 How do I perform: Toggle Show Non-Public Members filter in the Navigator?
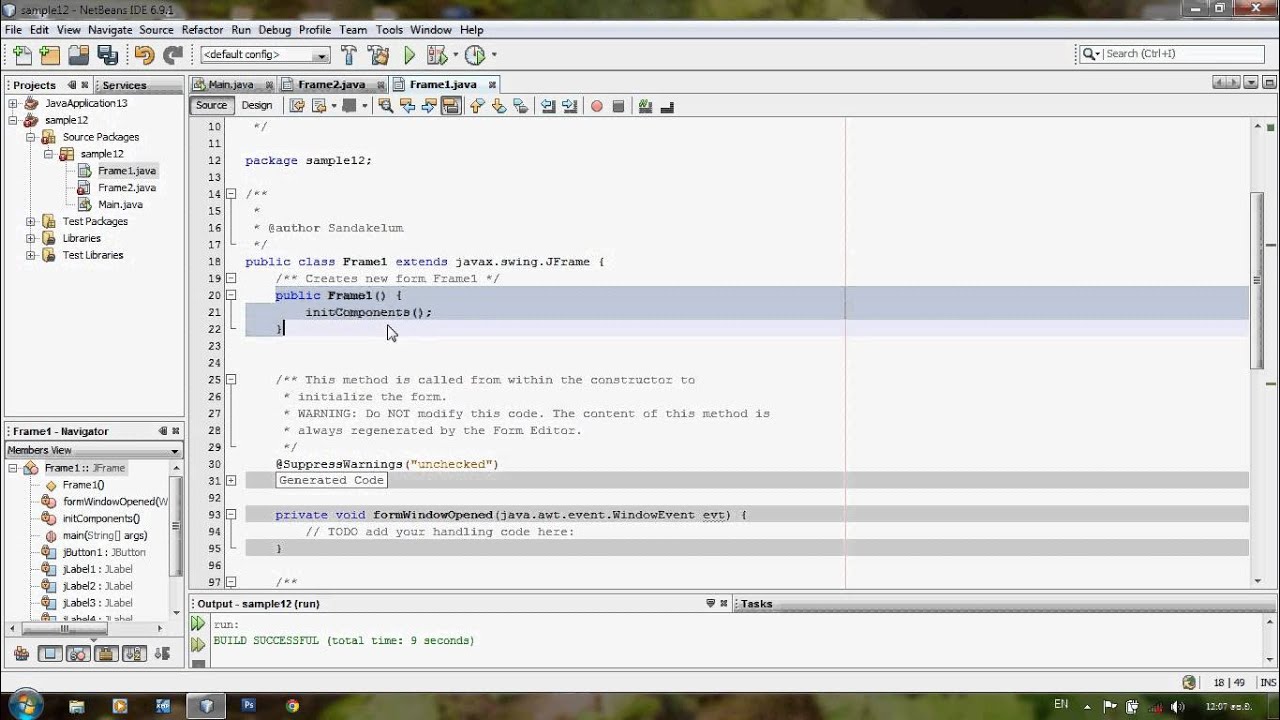tap(106, 654)
